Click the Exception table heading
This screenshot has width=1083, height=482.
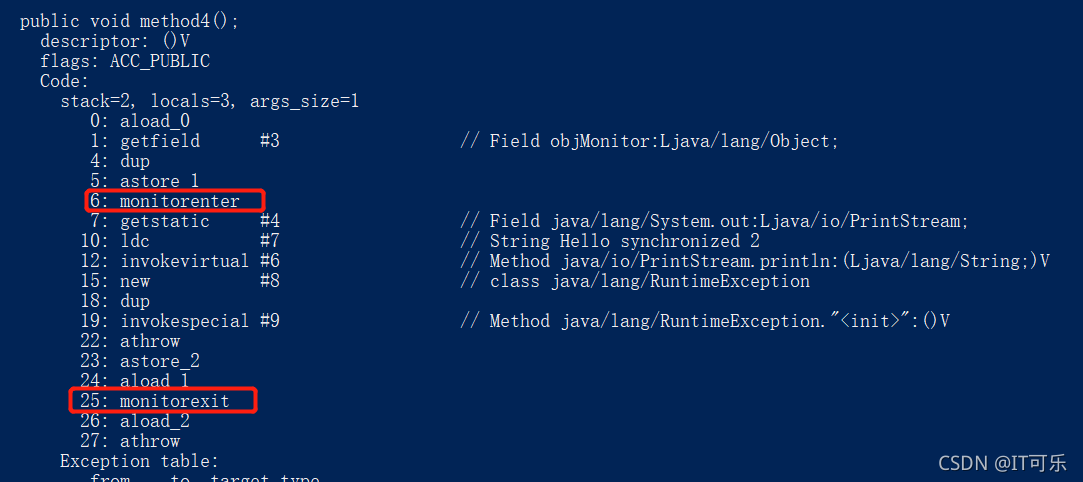139,461
